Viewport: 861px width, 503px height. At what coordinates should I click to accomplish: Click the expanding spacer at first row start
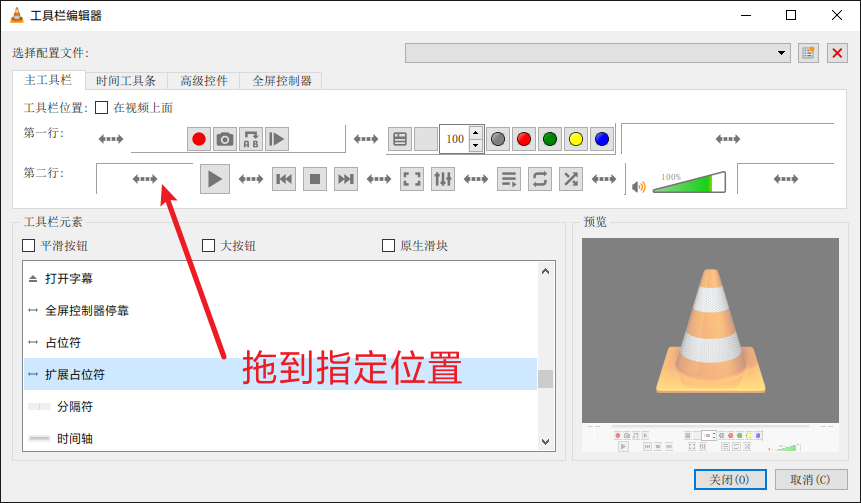111,139
